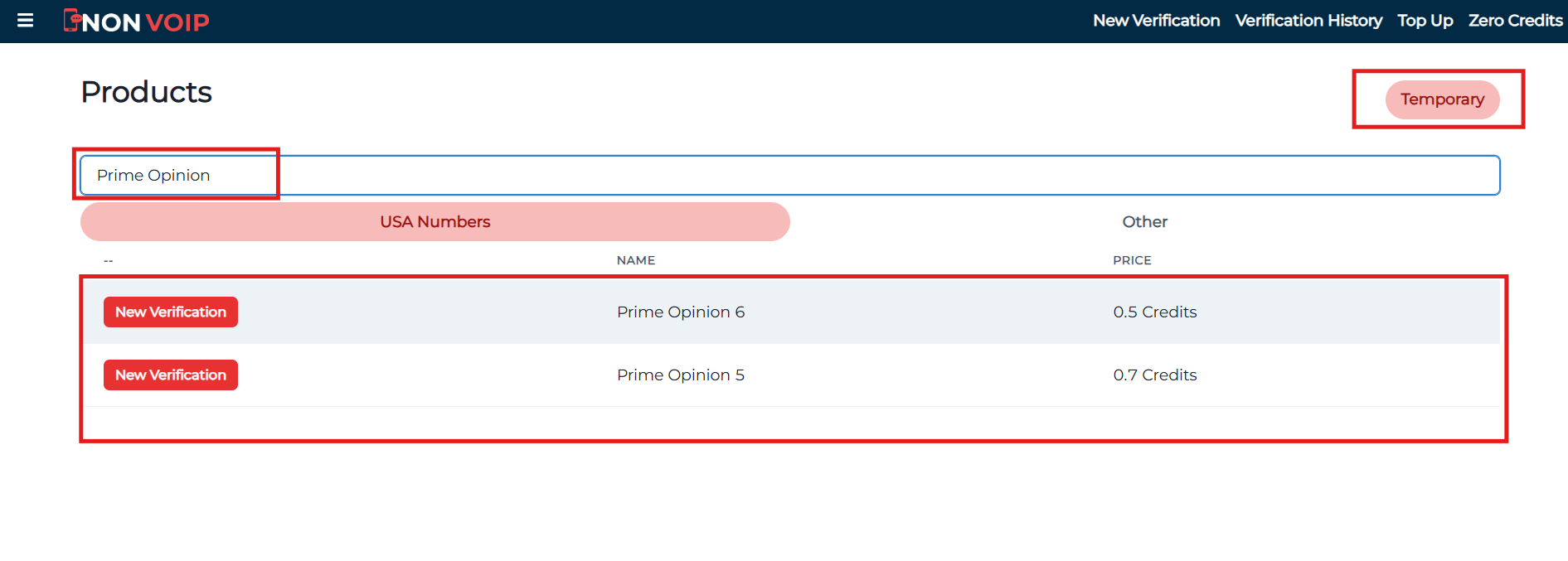Open Verification History page

(1308, 21)
